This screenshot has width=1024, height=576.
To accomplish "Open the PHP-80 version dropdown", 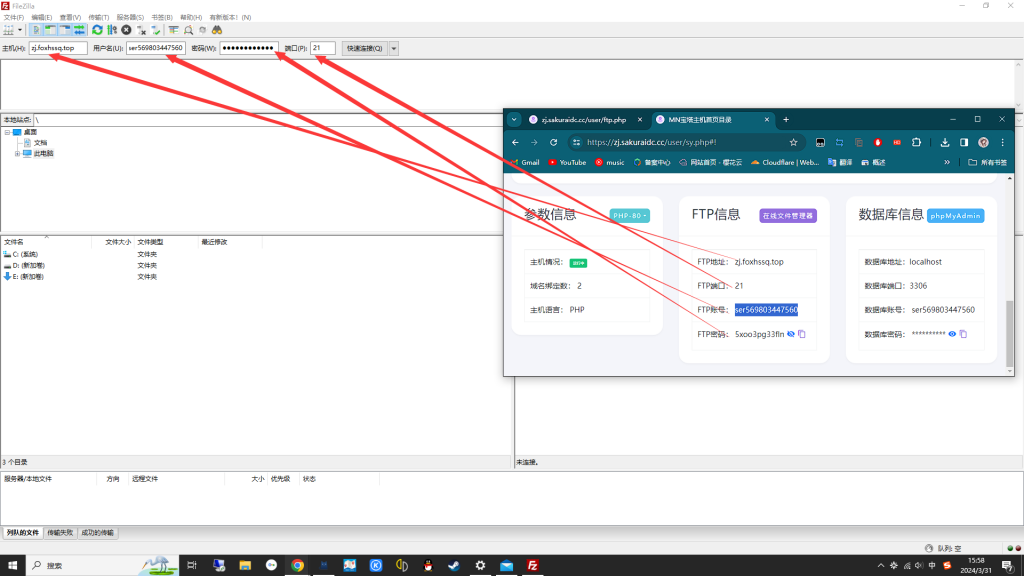I will [x=630, y=216].
